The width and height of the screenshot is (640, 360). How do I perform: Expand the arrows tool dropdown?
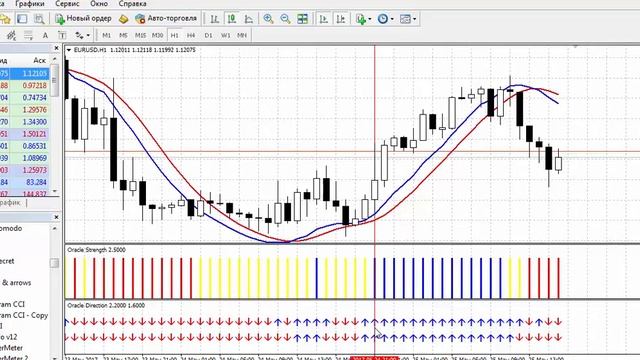(x=88, y=36)
